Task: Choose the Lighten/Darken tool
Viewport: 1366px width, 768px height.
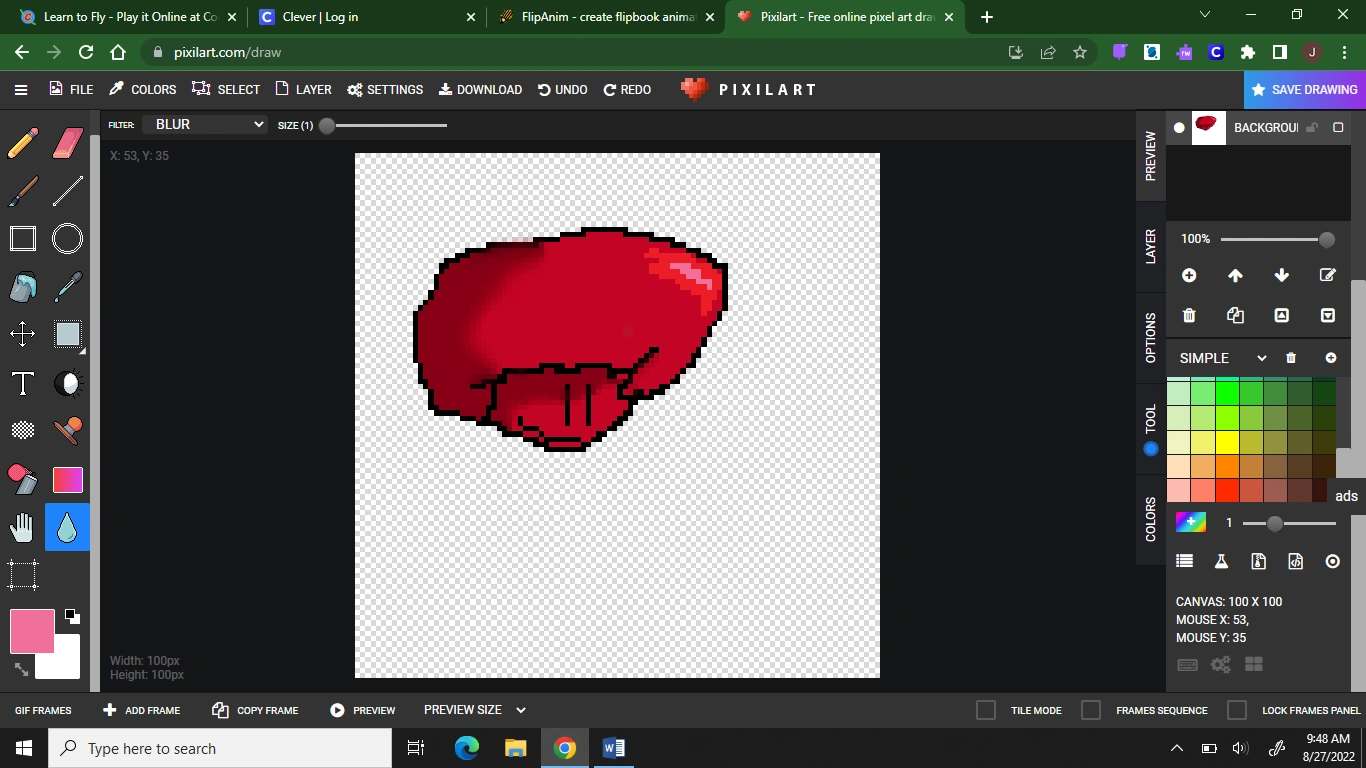Action: tap(66, 383)
